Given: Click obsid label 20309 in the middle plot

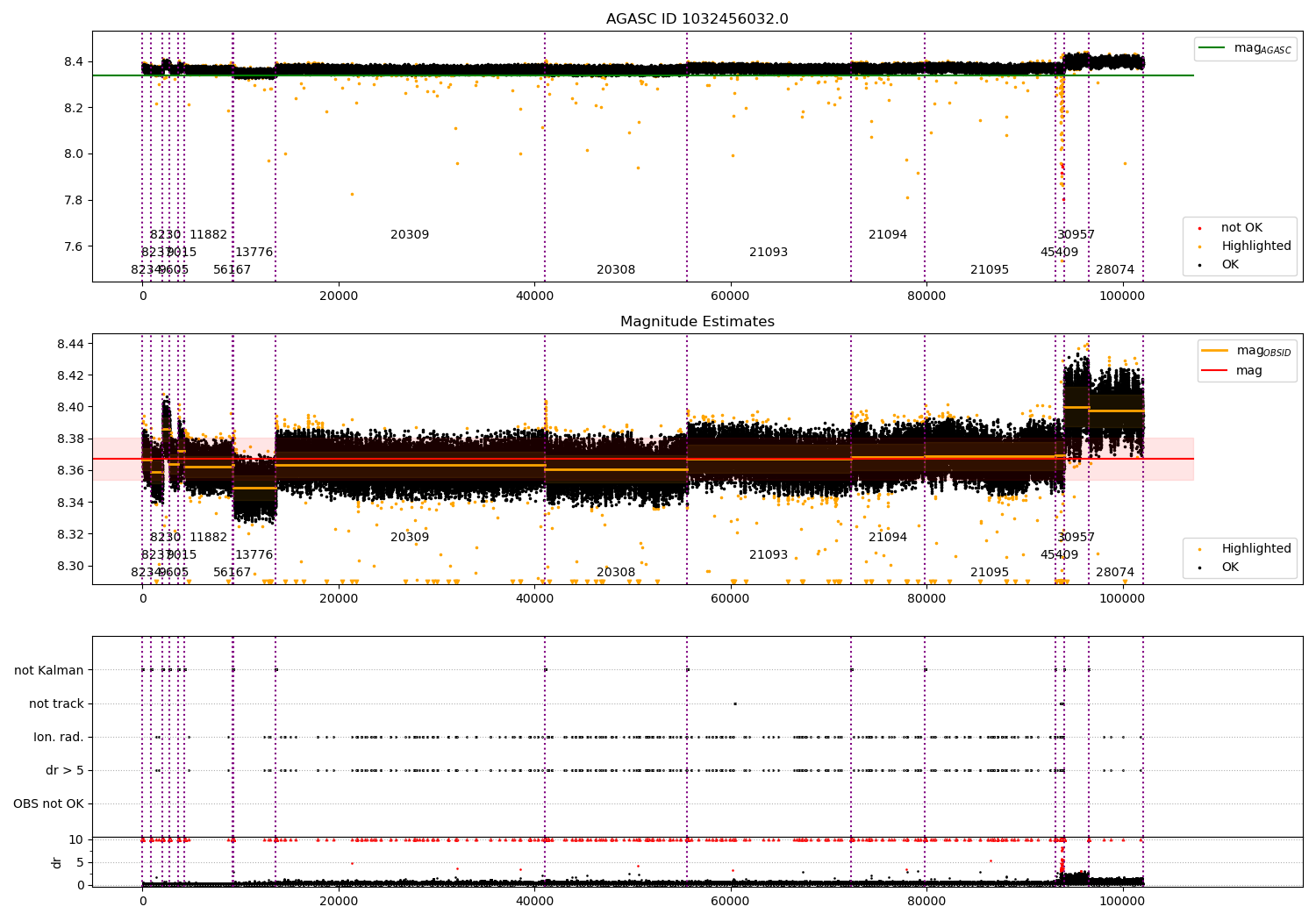Looking at the screenshot, I should pyautogui.click(x=410, y=538).
